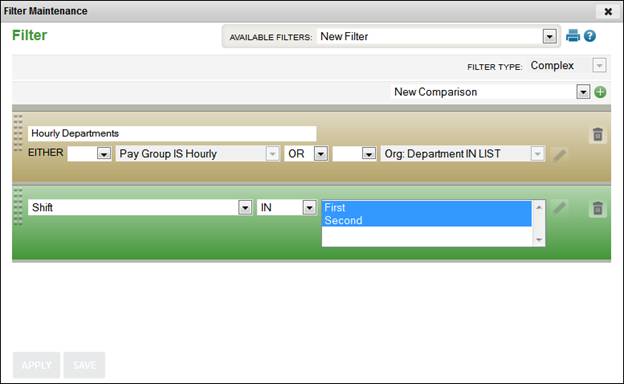The image size is (624, 384).
Task: Expand the Available Filters dropdown
Action: pos(550,37)
